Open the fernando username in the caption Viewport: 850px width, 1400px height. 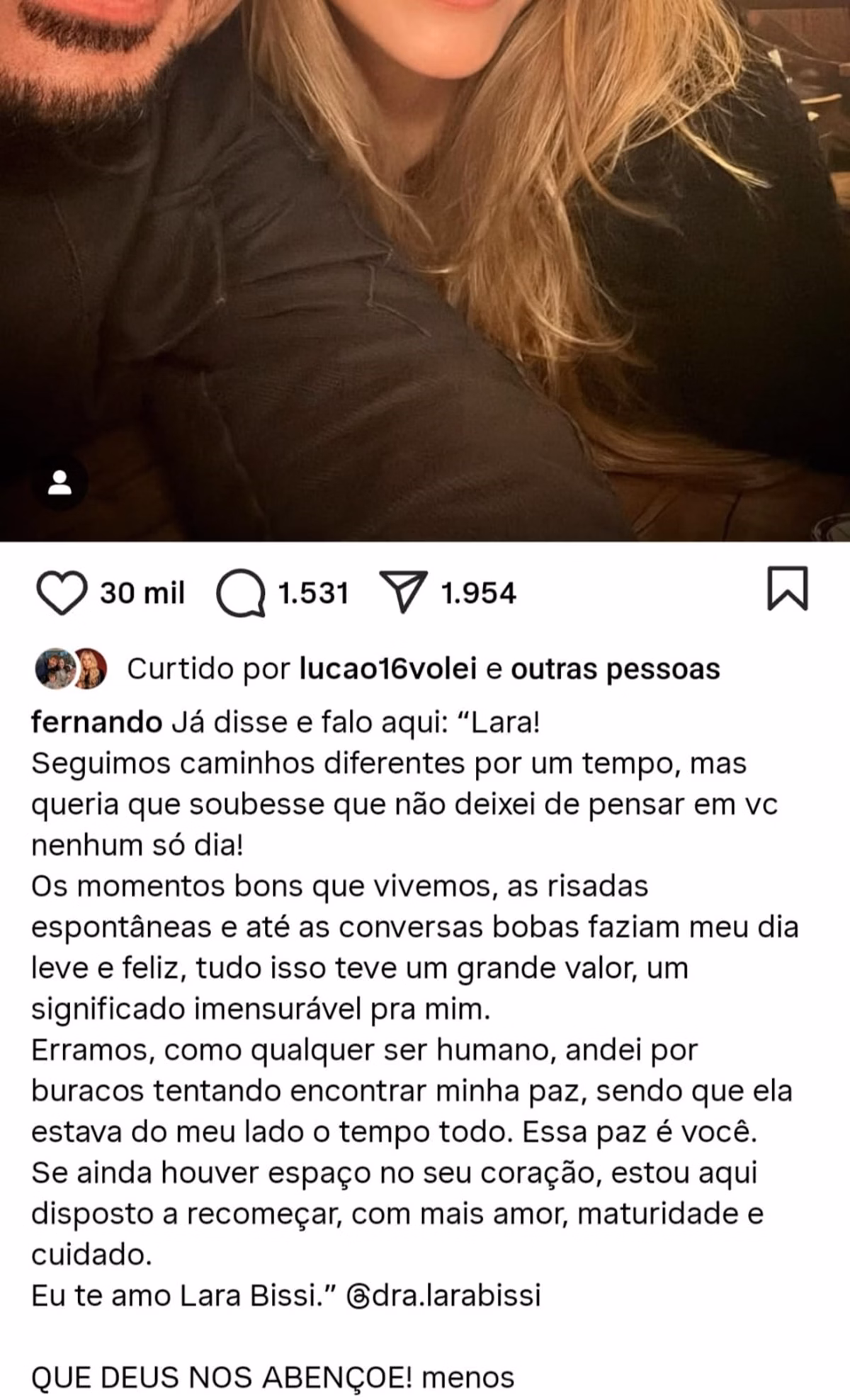pyautogui.click(x=97, y=723)
